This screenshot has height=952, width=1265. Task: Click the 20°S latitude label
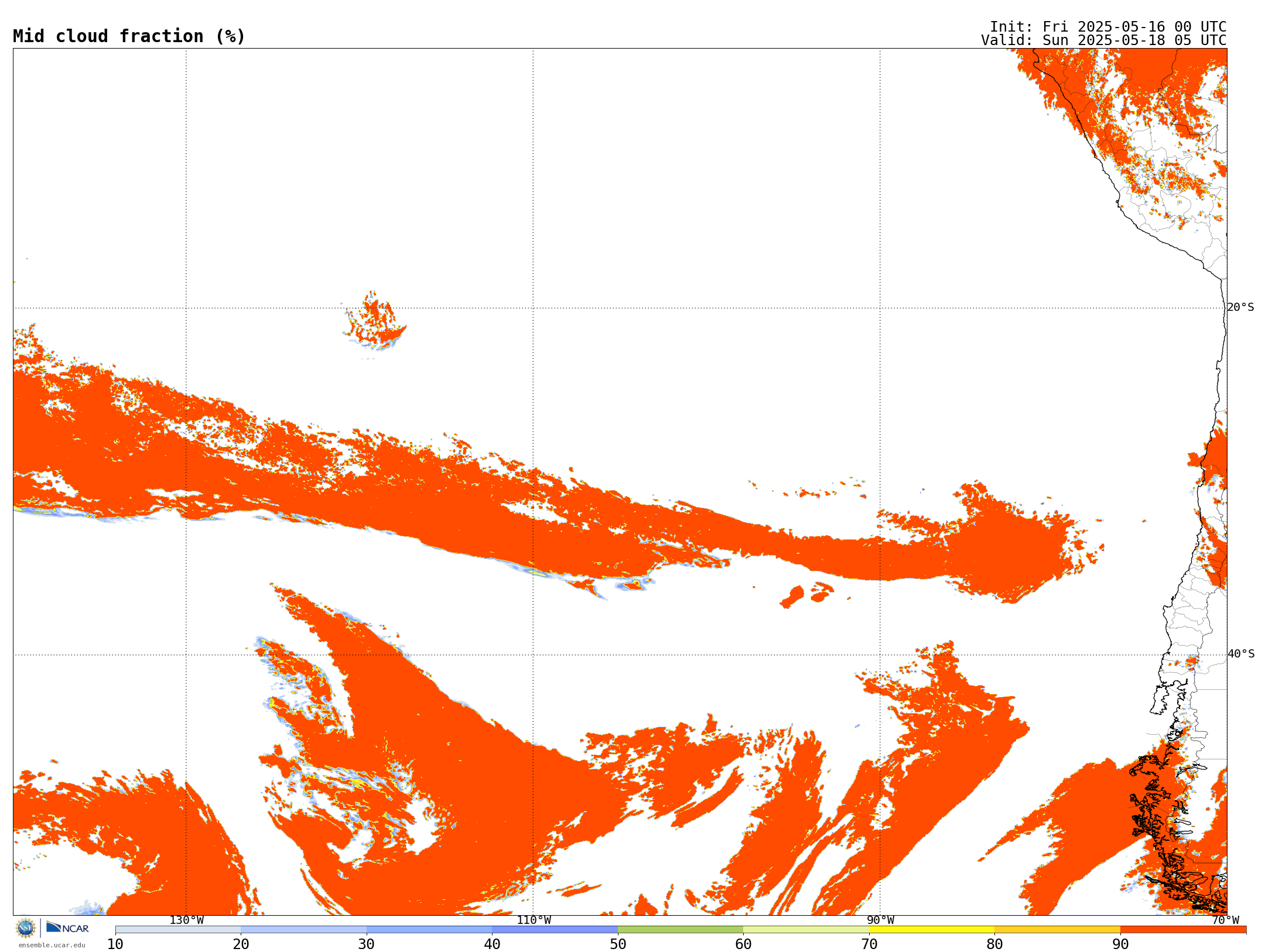(1240, 307)
